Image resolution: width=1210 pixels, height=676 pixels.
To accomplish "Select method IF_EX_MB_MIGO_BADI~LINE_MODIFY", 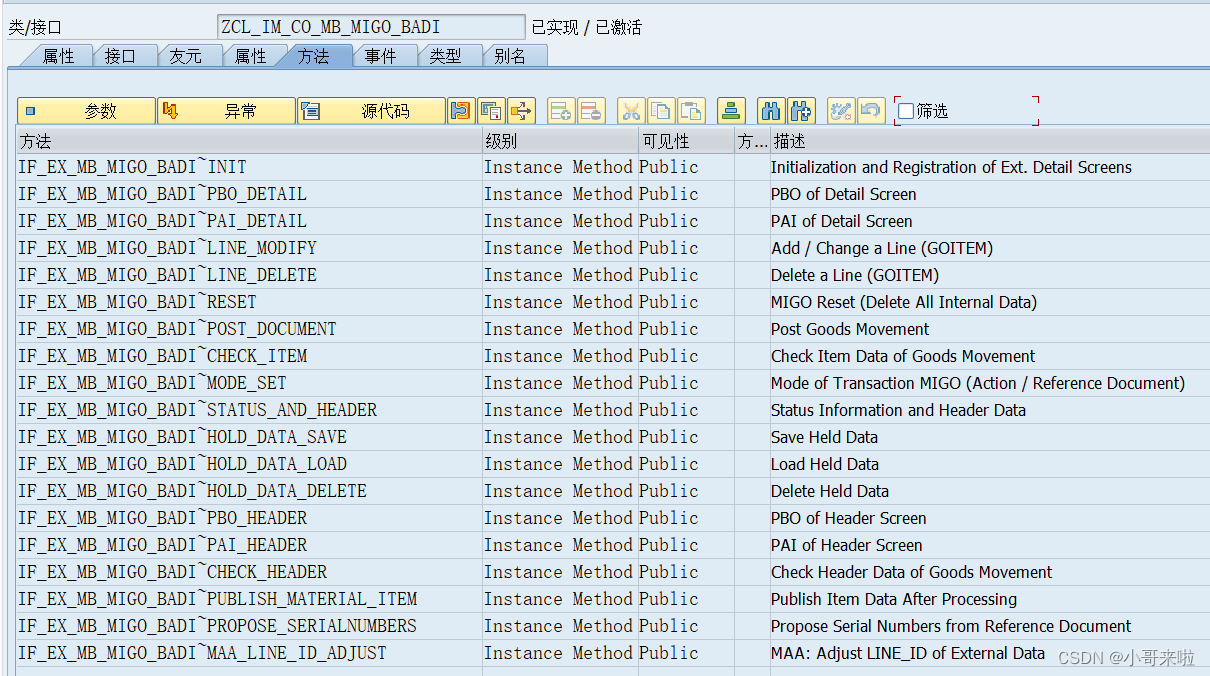I will point(167,248).
